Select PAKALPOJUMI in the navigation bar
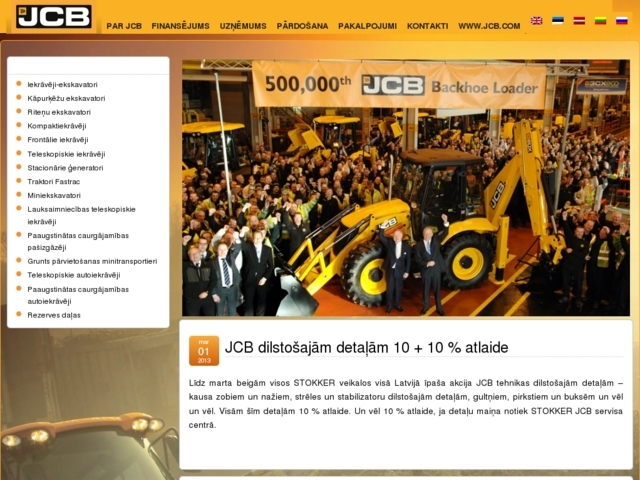 pyautogui.click(x=367, y=26)
